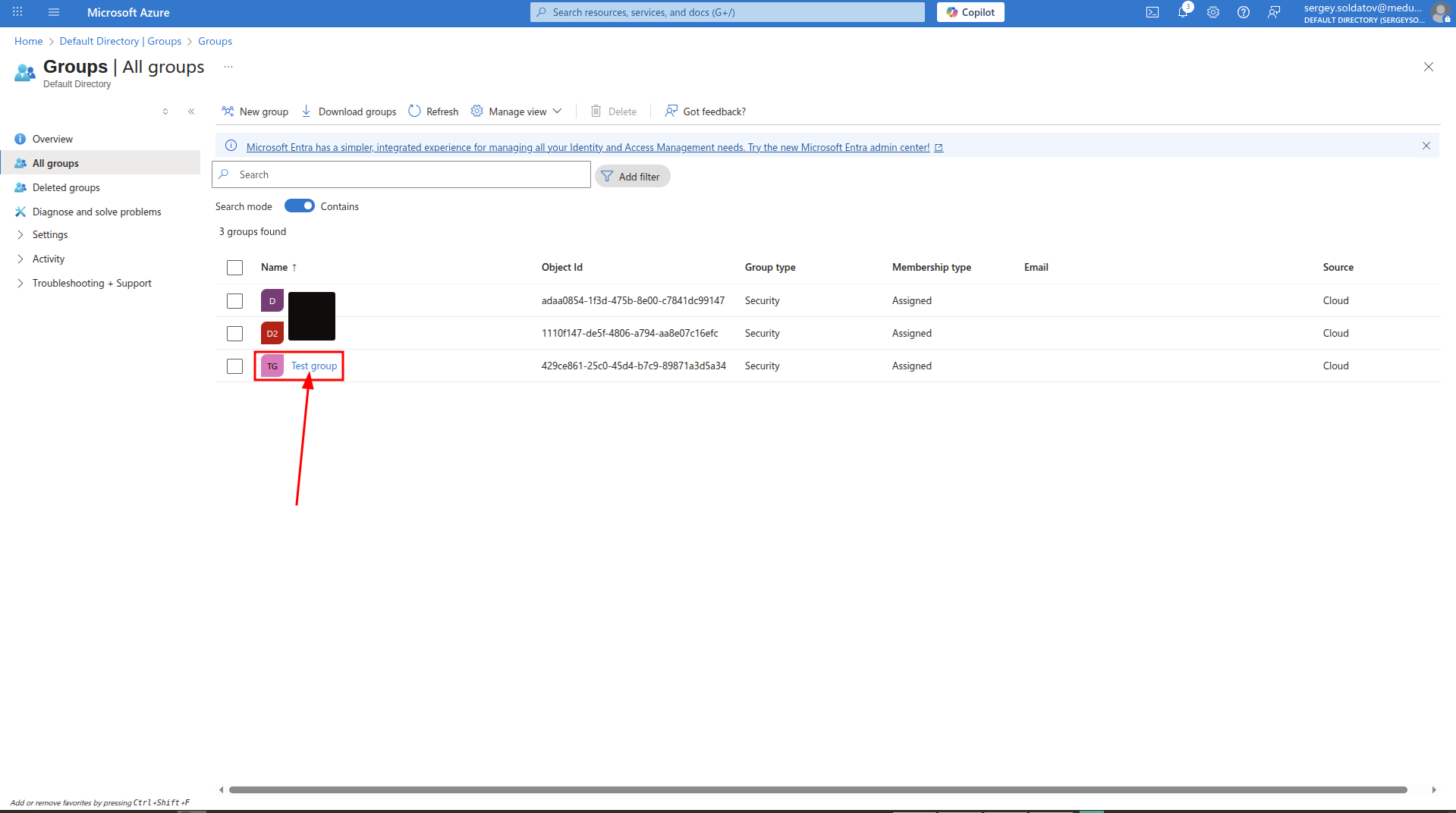Click the Membership type column header
Screen dimensions: 1456x813
coord(932,268)
